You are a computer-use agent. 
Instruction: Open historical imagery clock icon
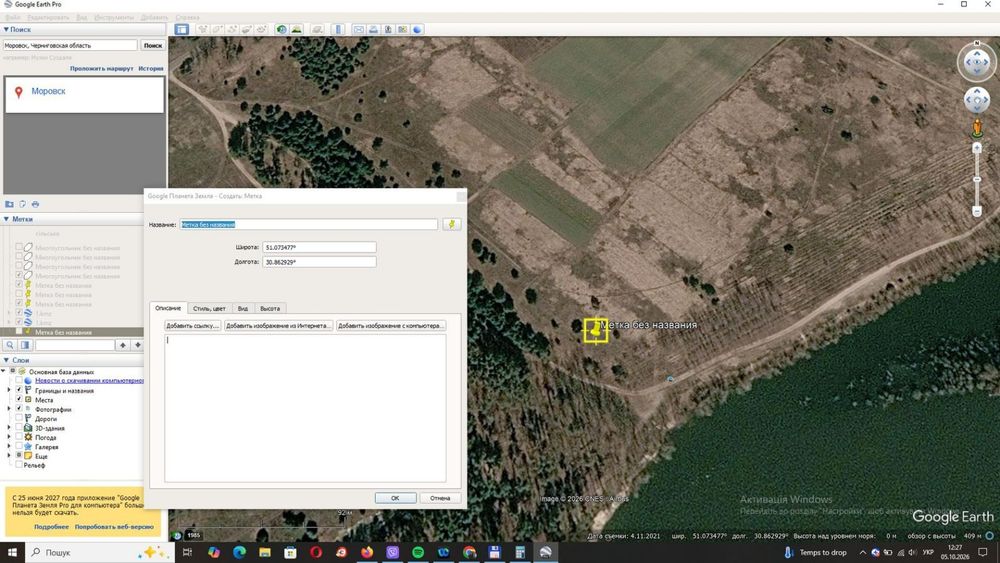(x=281, y=29)
